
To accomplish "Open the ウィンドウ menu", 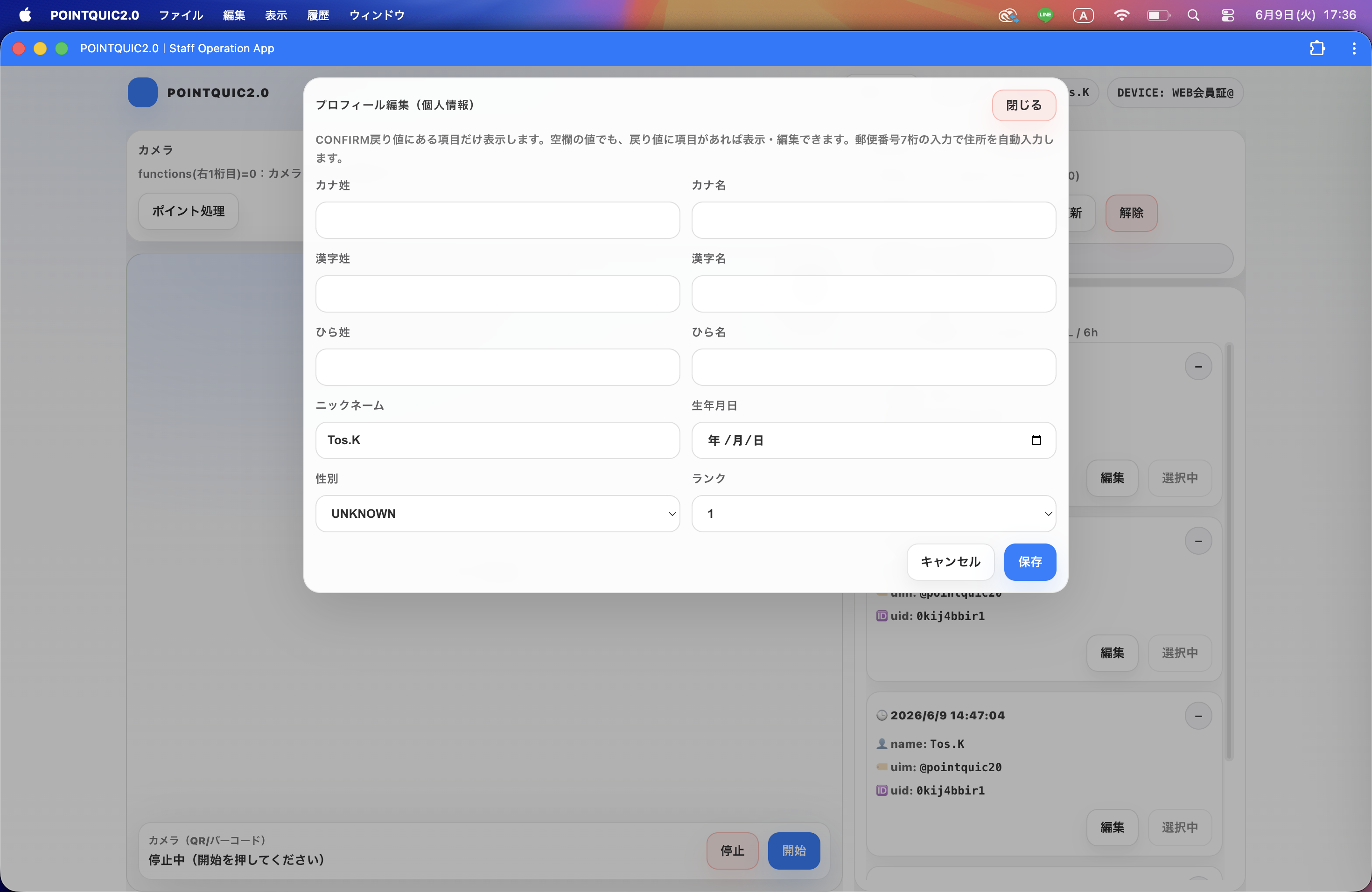I will point(377,15).
